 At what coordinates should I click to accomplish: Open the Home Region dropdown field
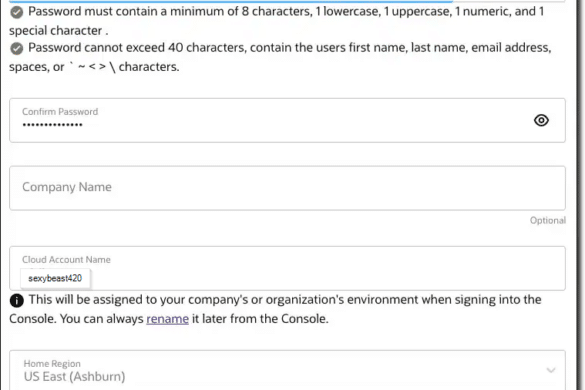coord(287,370)
